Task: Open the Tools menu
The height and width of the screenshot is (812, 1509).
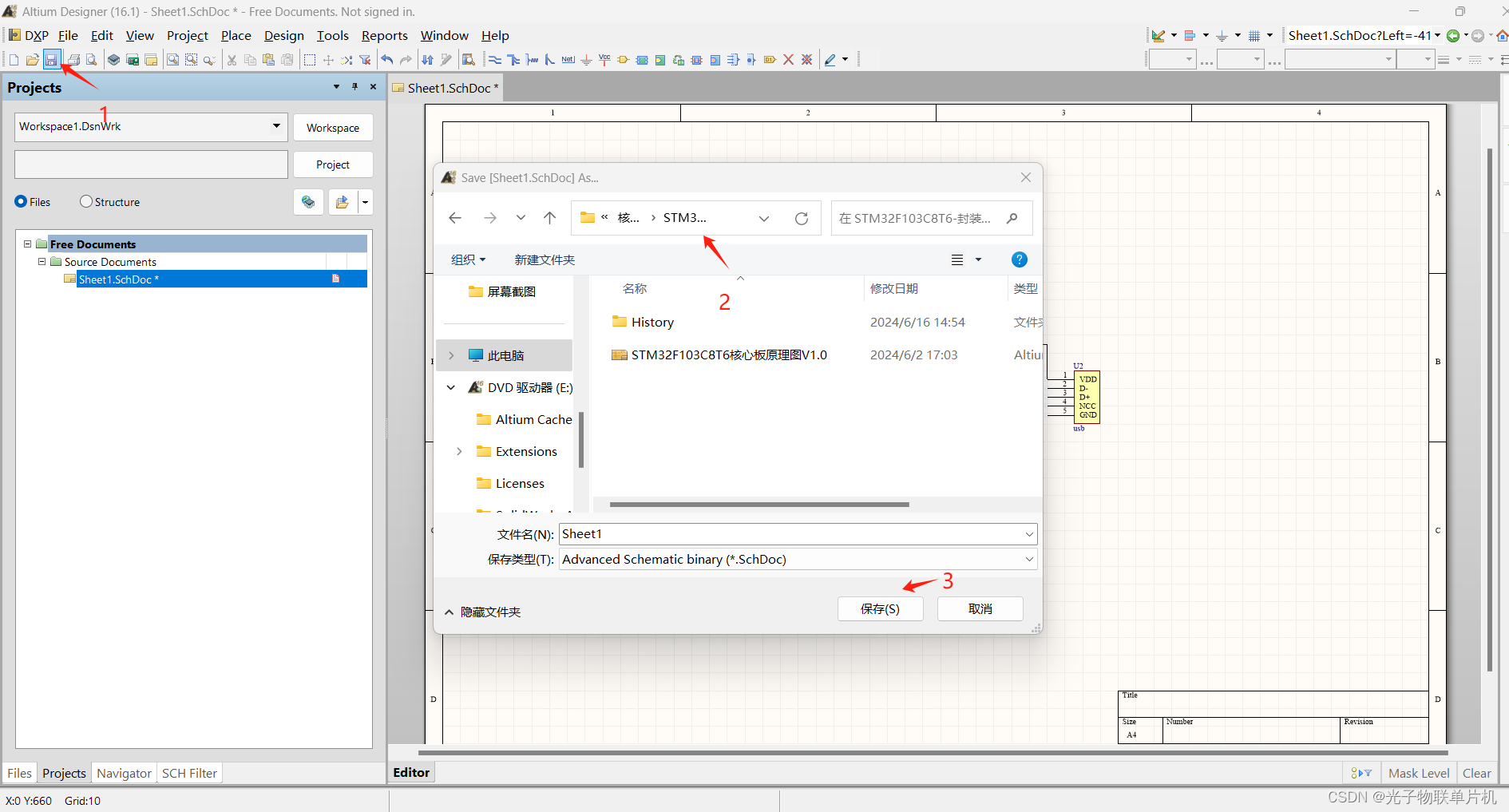Action: [x=332, y=35]
